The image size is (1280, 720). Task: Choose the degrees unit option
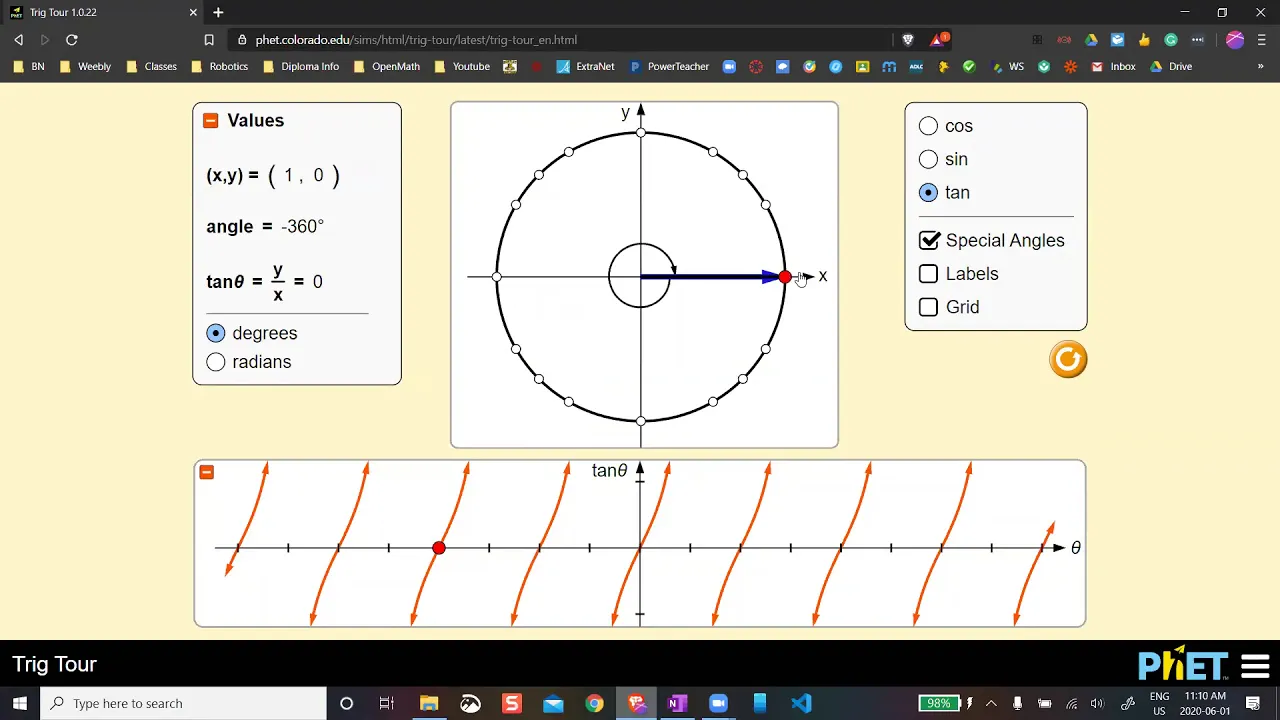click(216, 333)
